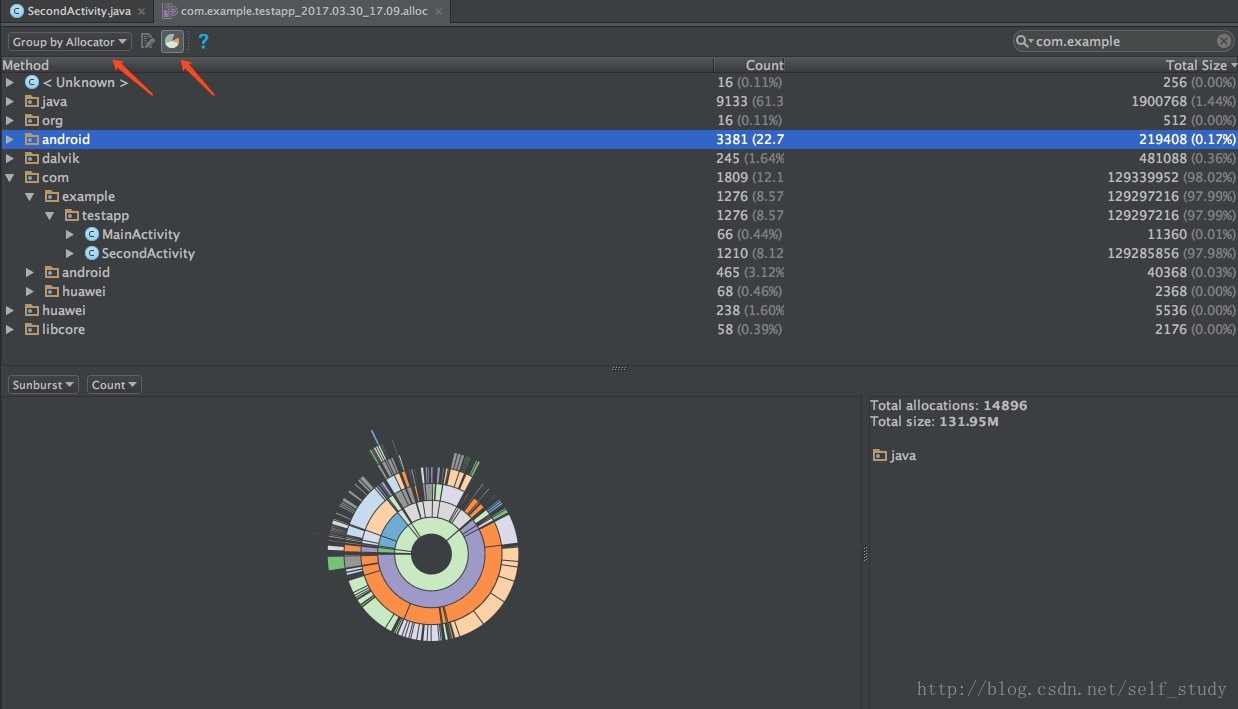Clear the com.example search filter
Screen dimensions: 1238x709
point(1224,41)
